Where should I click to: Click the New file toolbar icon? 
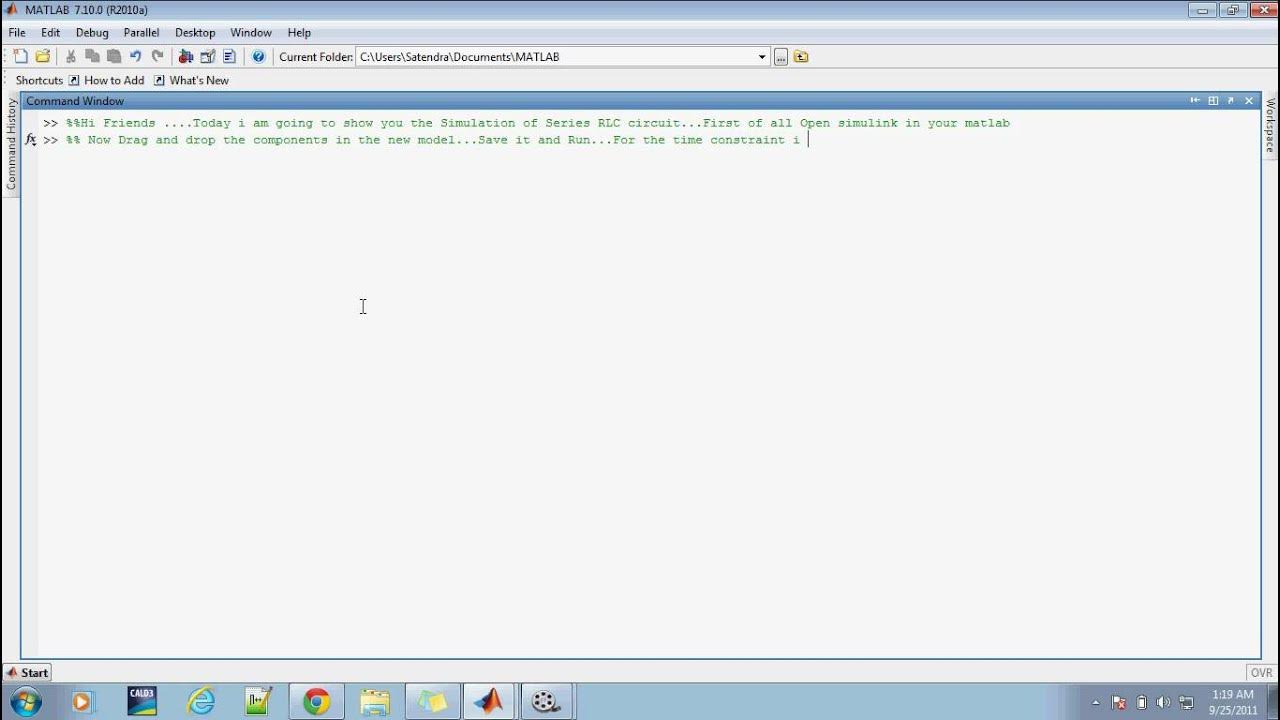20,57
